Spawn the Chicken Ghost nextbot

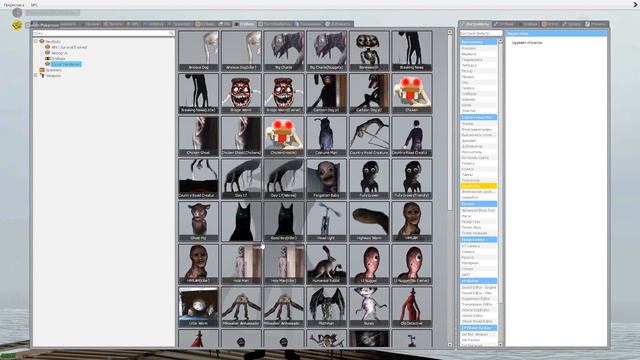(x=199, y=136)
